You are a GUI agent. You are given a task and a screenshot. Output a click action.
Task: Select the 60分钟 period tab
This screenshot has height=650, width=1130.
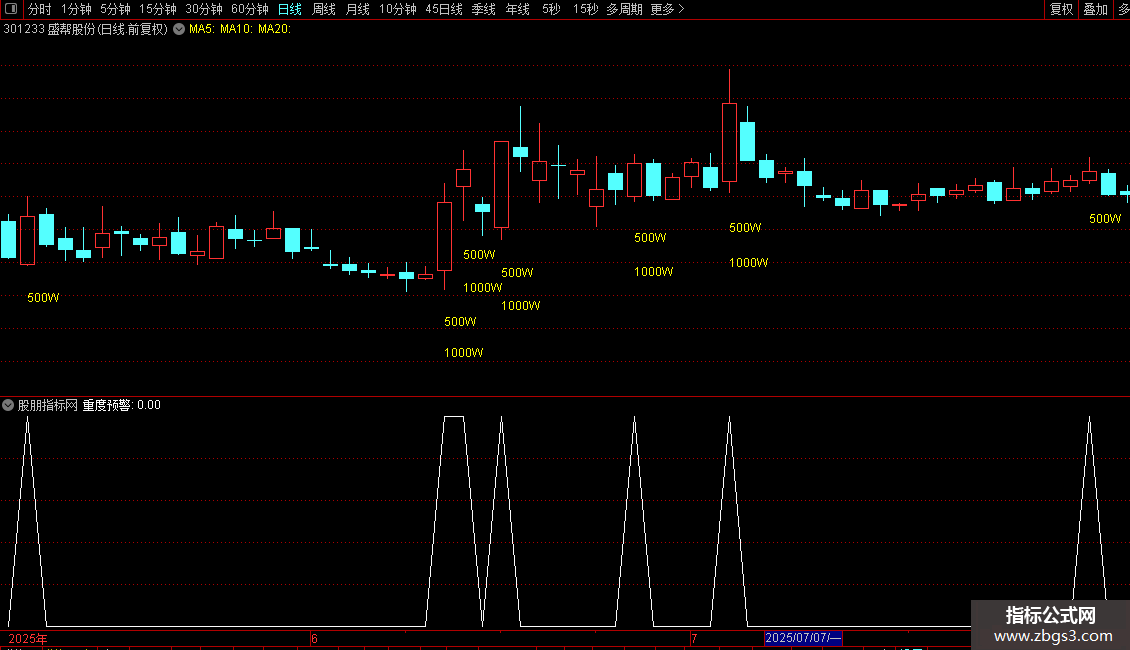[x=249, y=9]
